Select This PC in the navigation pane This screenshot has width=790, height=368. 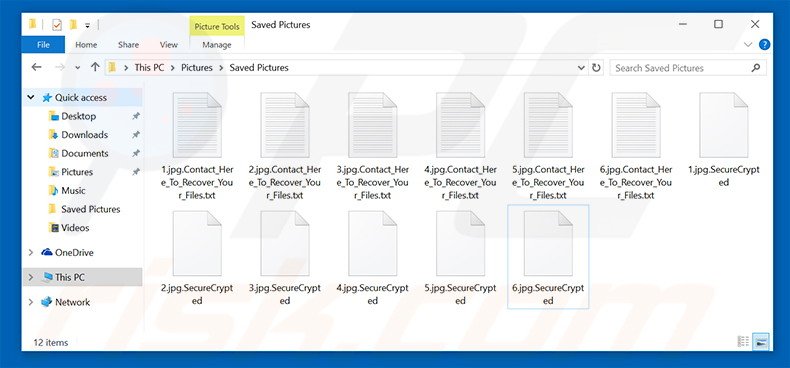(x=70, y=277)
